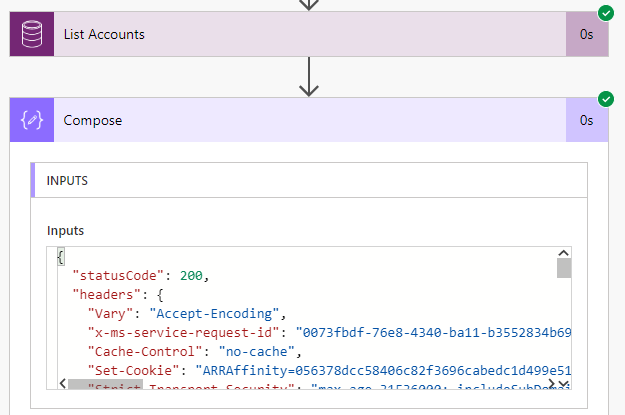This screenshot has width=625, height=415.
Task: Click the Compose curly-braces icon
Action: click(x=32, y=120)
